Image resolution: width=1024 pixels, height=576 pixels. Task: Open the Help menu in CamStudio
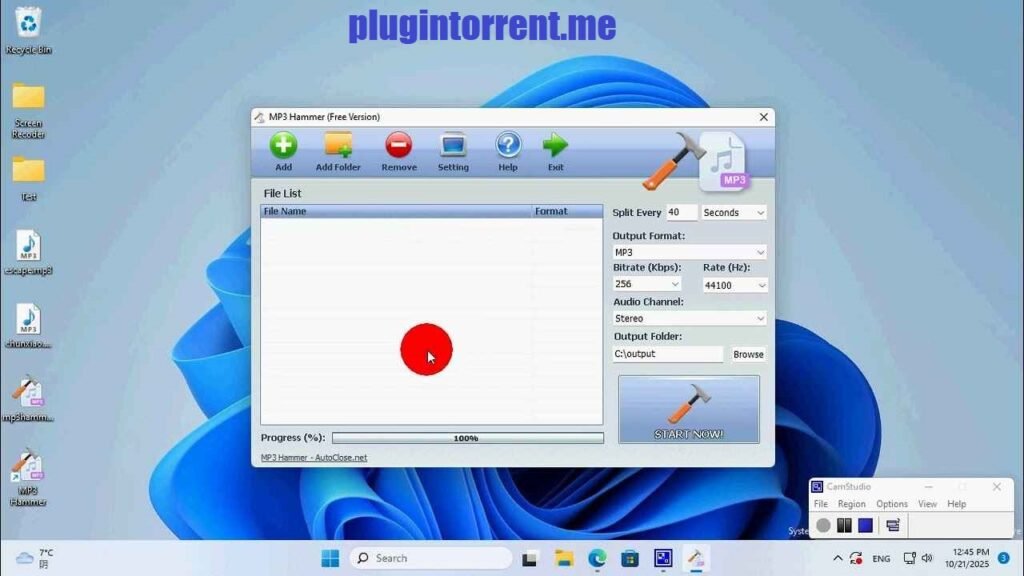pyautogui.click(x=956, y=504)
